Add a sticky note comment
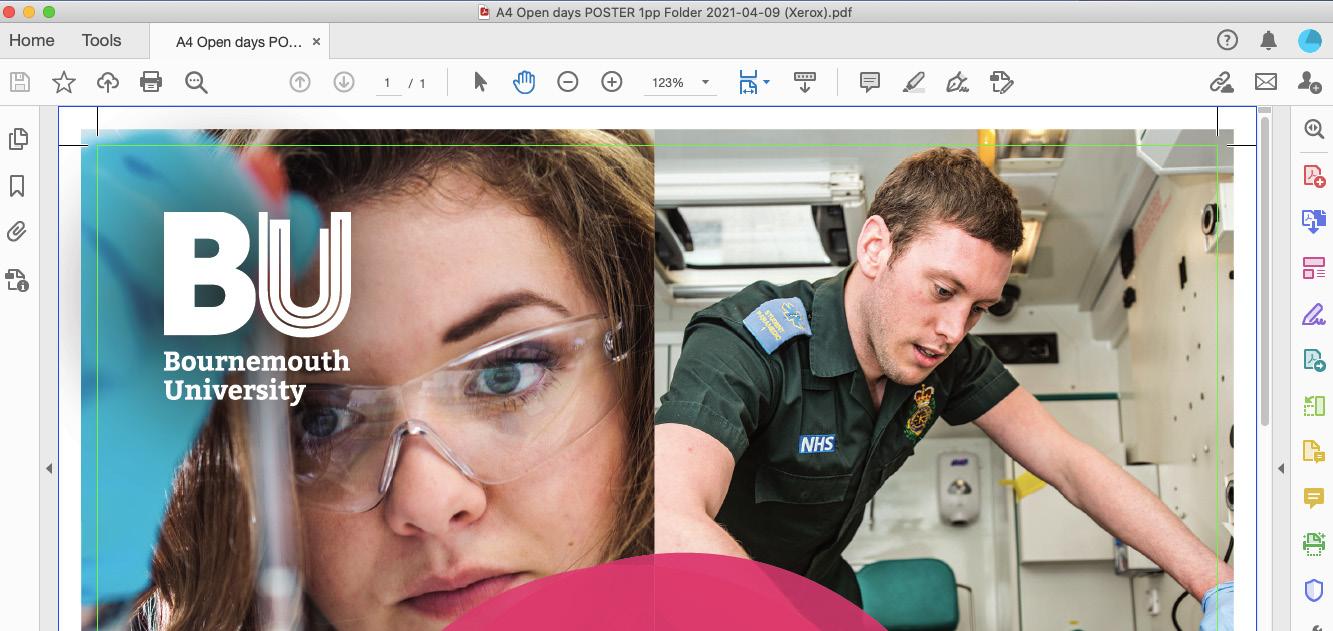The height and width of the screenshot is (631, 1333). 870,82
